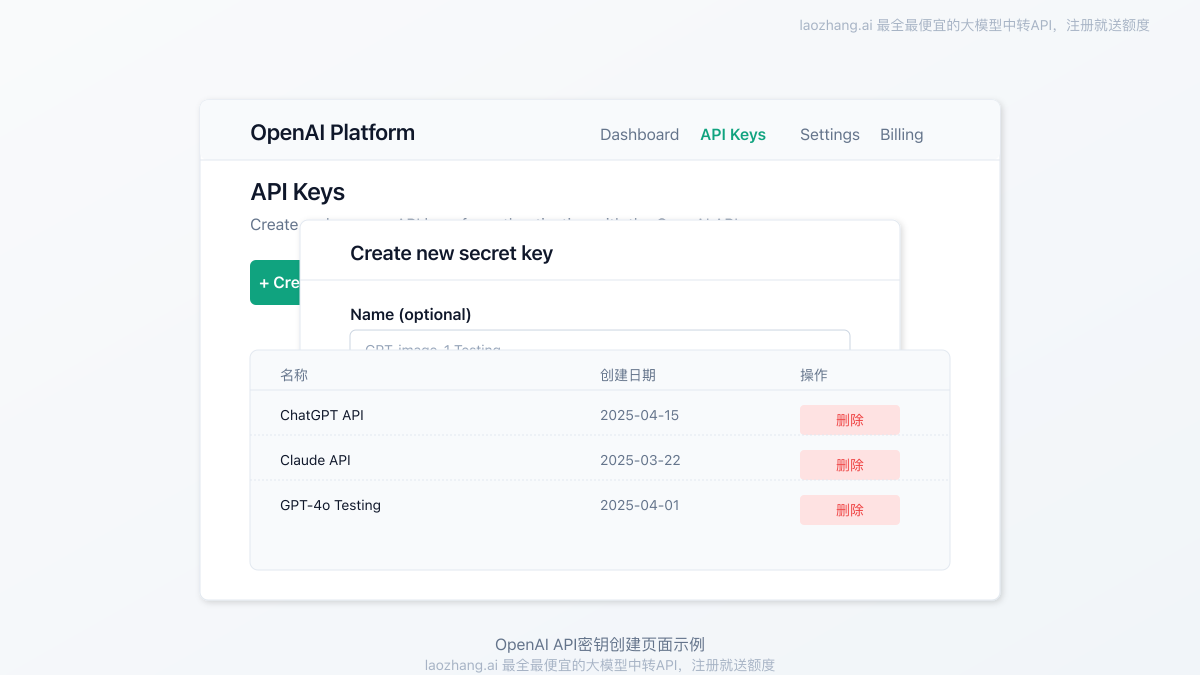This screenshot has height=675, width=1200.
Task: Click the 名称 column header
Action: (294, 375)
